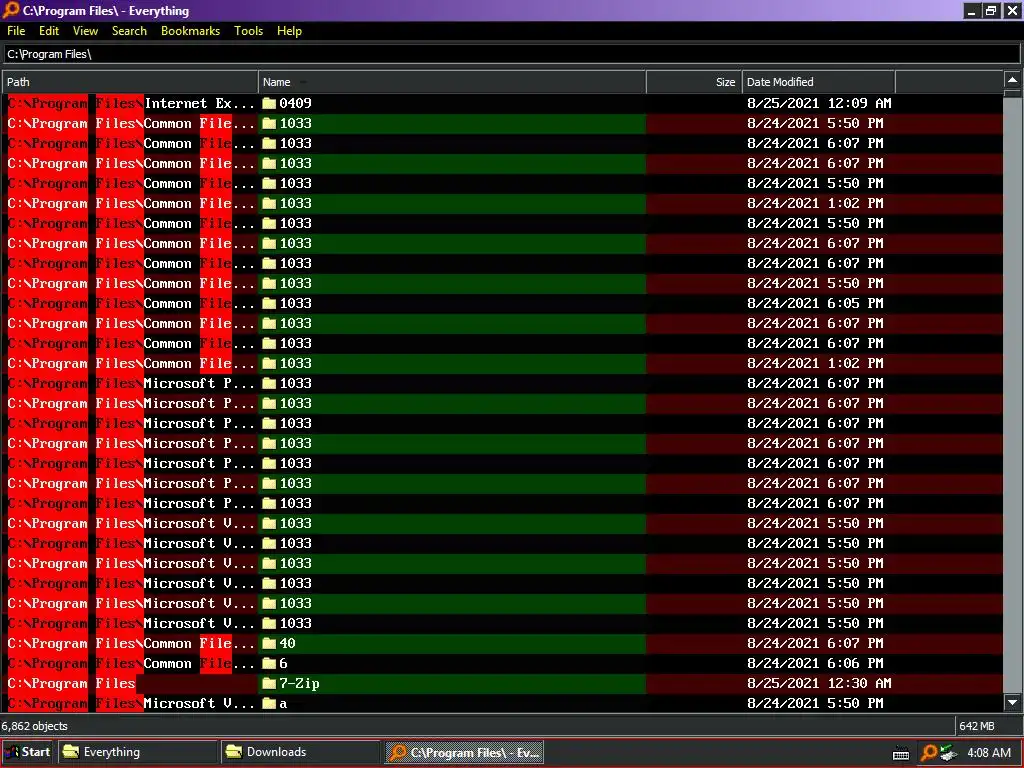
Task: Open the Start menu
Action: point(27,752)
